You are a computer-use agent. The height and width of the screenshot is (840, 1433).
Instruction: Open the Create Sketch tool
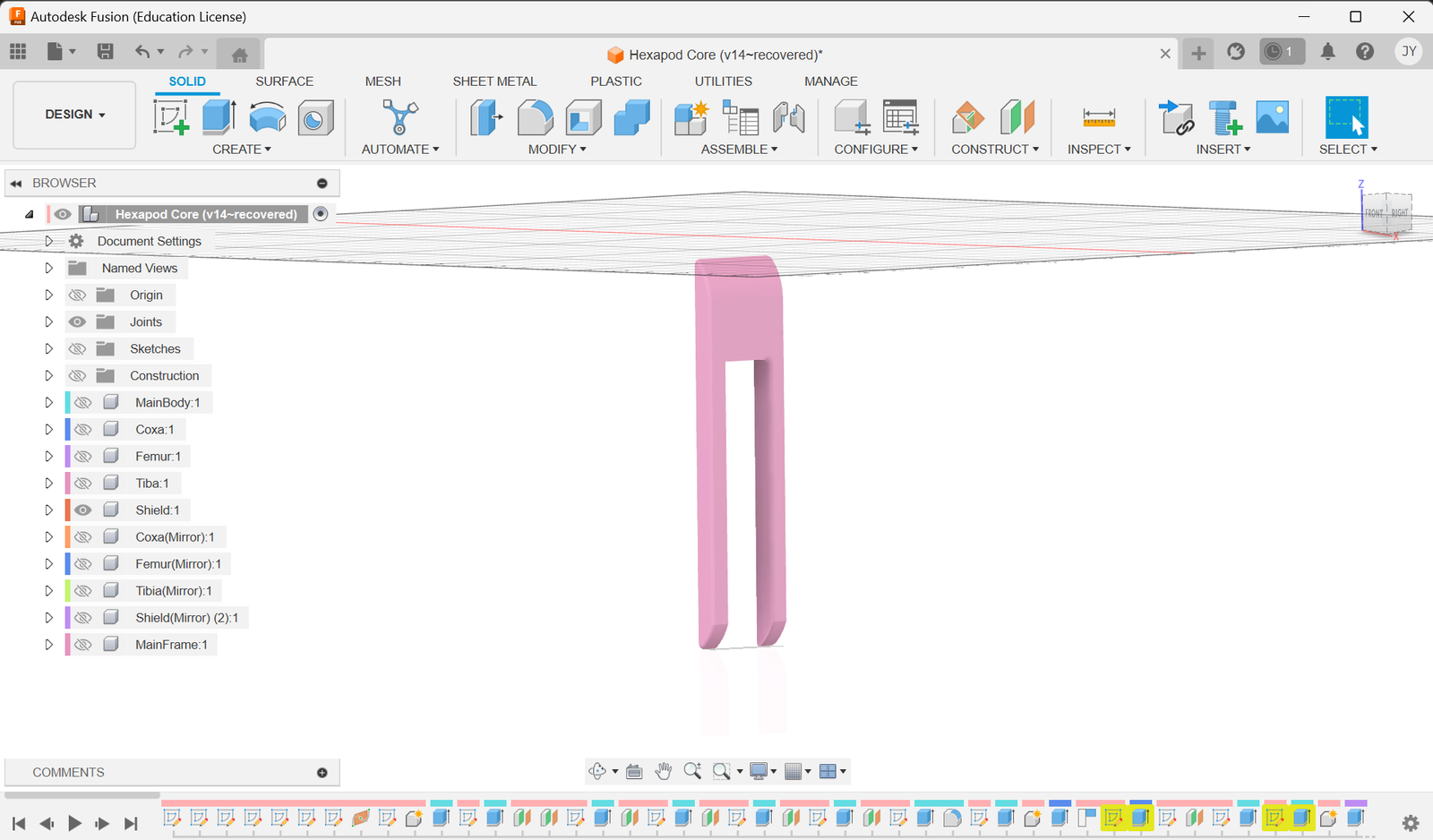[x=170, y=117]
